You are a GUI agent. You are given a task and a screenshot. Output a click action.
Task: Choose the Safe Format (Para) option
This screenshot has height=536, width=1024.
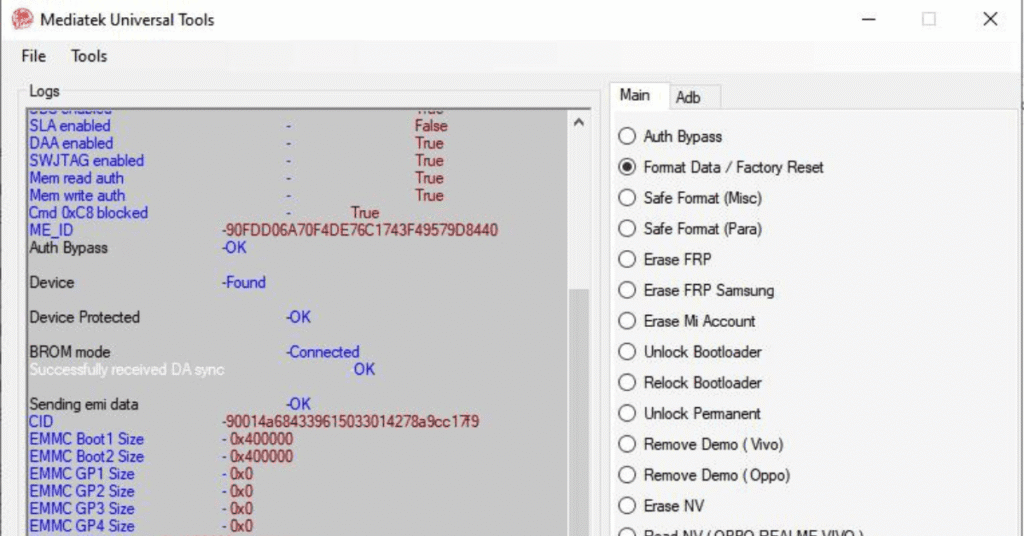tap(690, 229)
